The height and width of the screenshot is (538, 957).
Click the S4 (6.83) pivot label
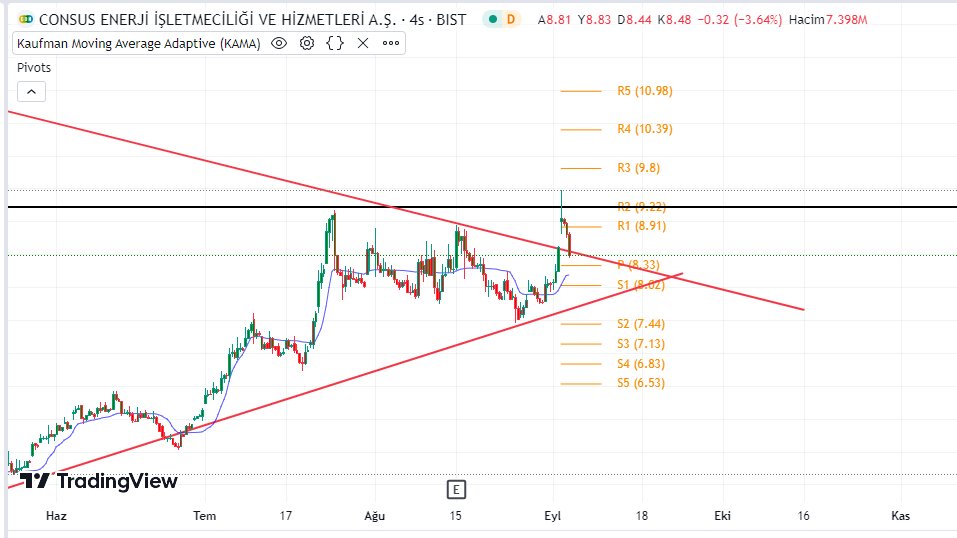(641, 364)
